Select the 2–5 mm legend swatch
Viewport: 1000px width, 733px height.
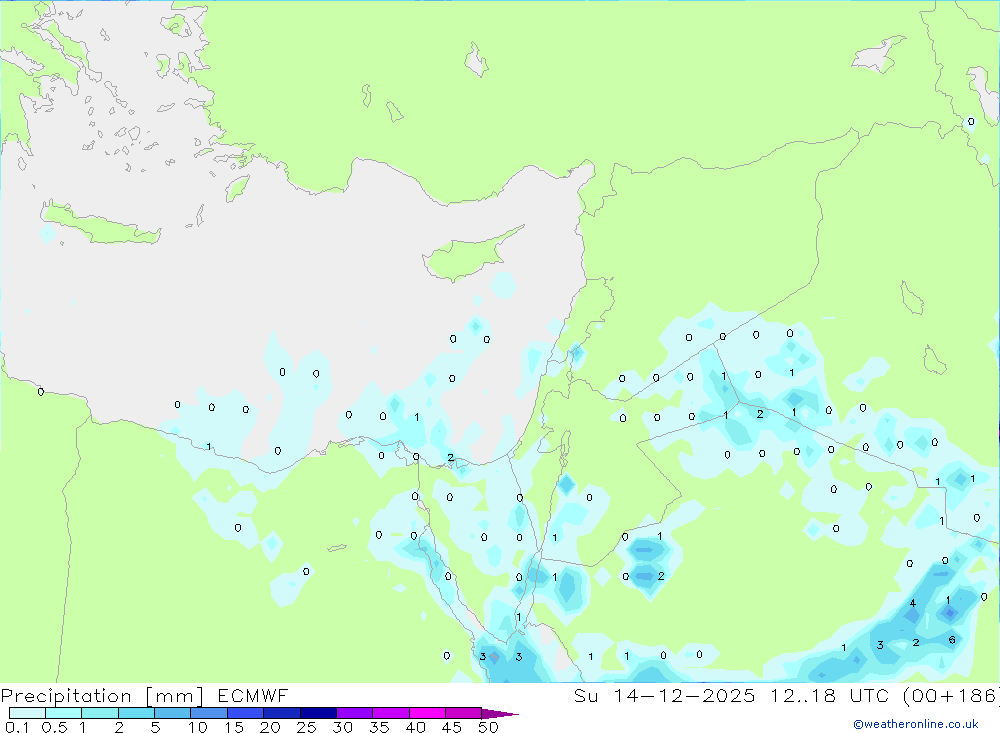[136, 713]
